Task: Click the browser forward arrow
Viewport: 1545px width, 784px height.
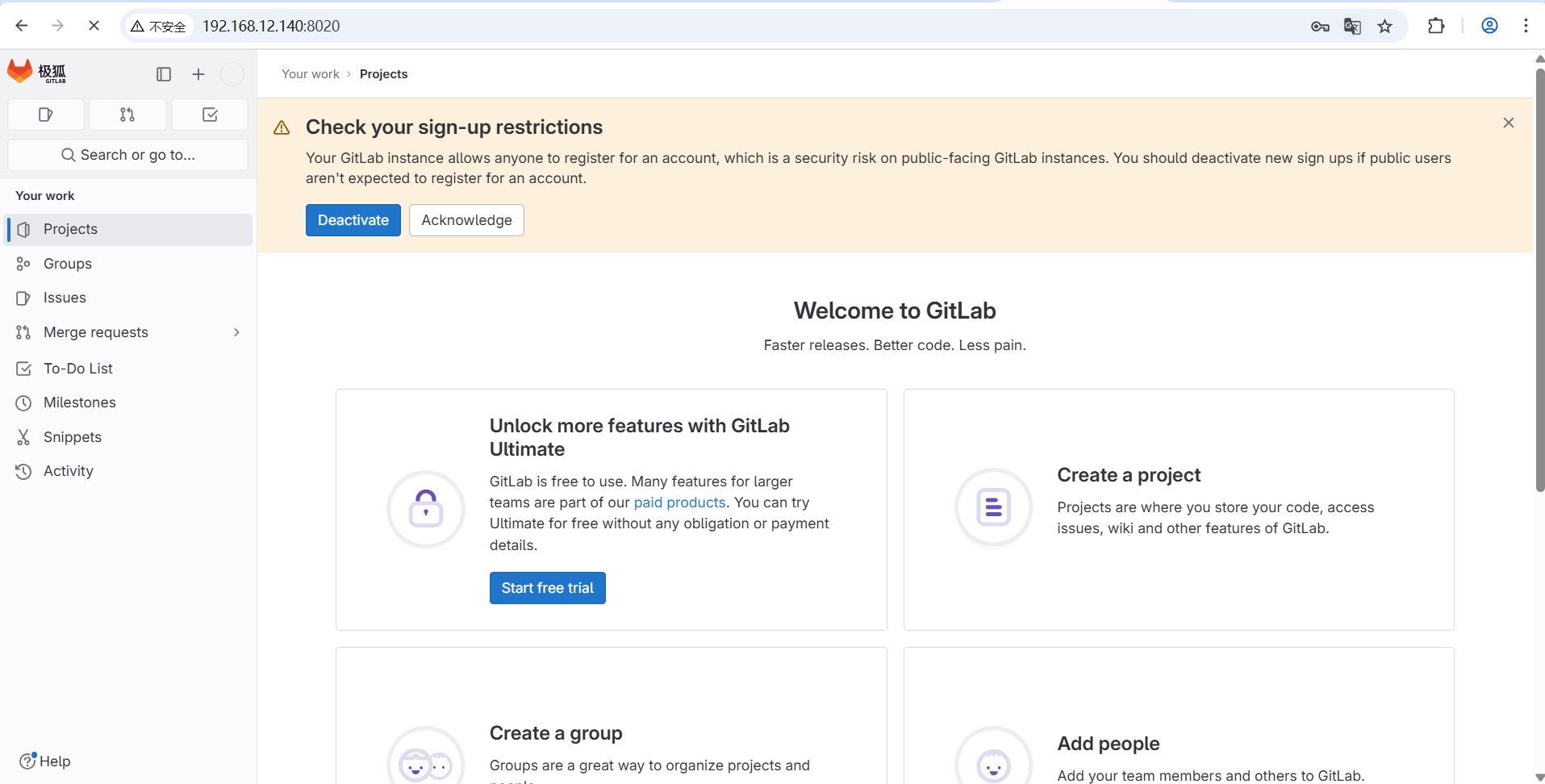Action: 57,26
